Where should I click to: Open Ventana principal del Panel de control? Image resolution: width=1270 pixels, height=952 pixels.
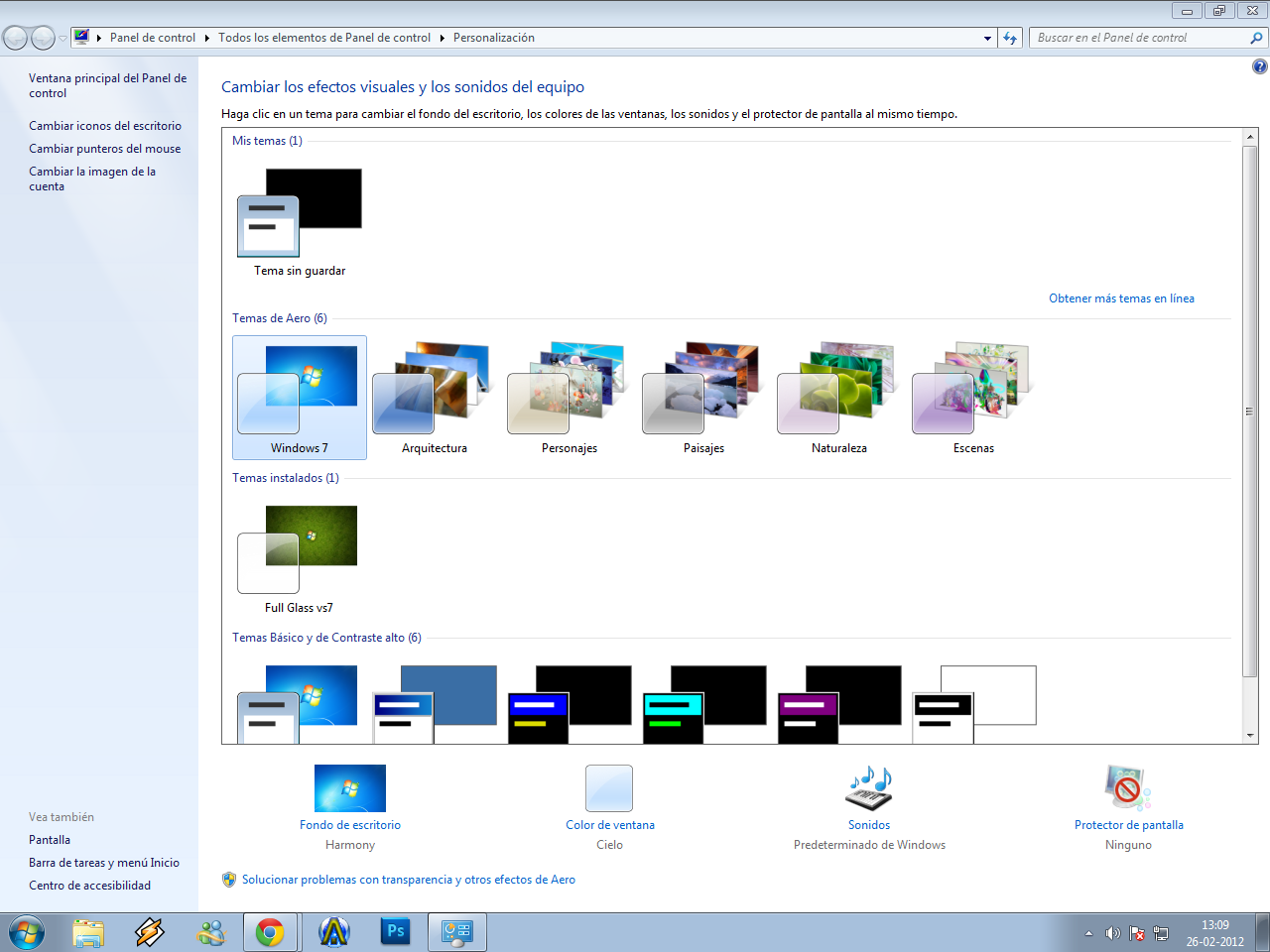coord(107,85)
